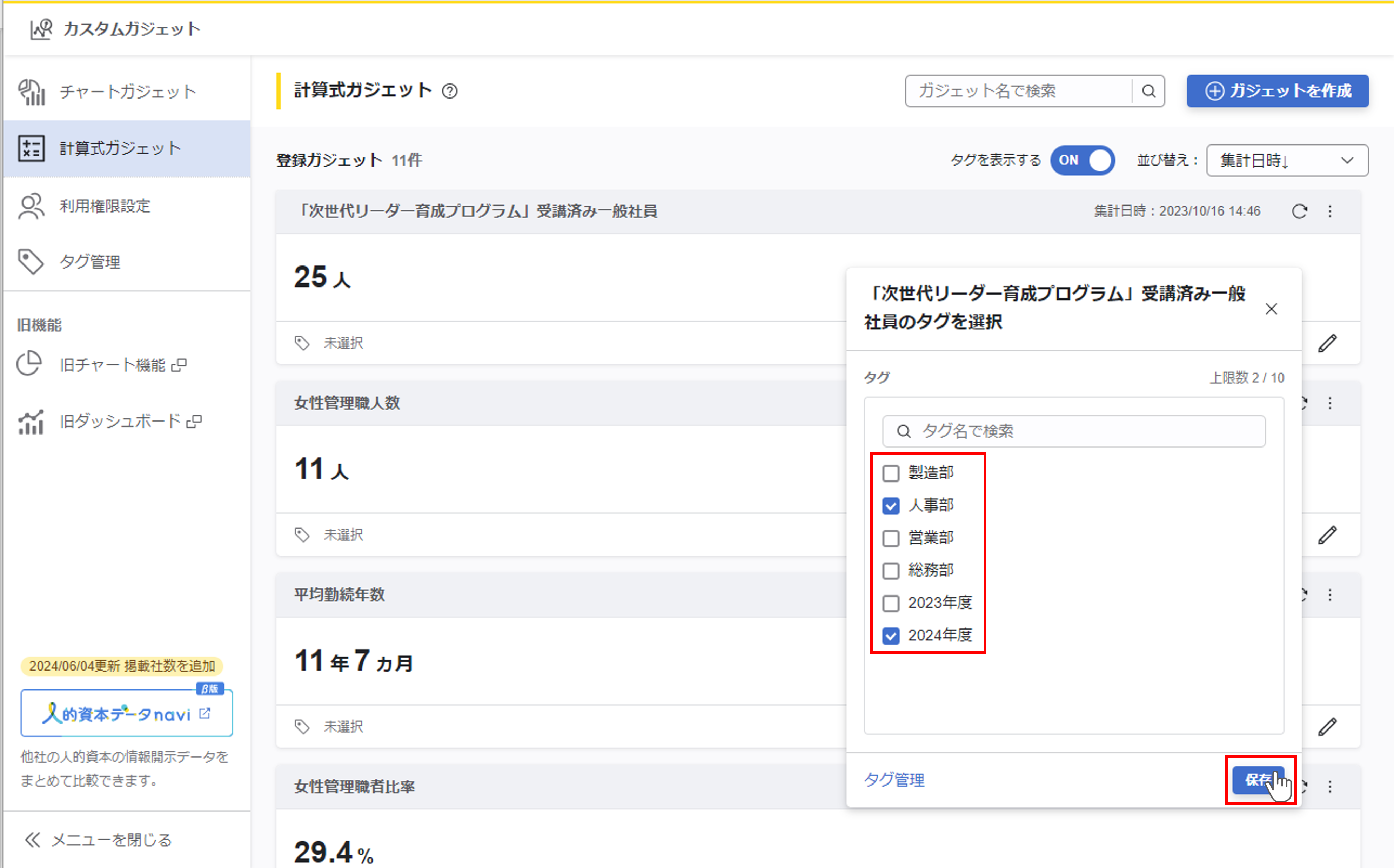Uncheck the 人事部 tag checkbox
This screenshot has height=868, width=1394.
(891, 506)
